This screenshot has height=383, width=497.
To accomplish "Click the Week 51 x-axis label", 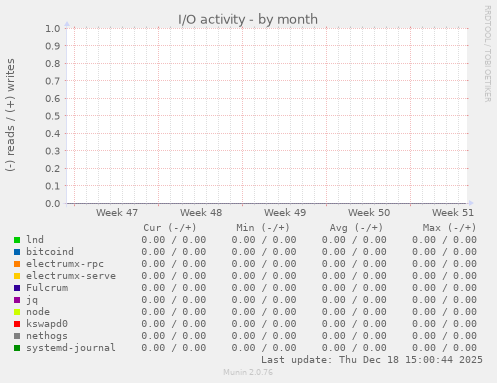I will coord(453,213).
